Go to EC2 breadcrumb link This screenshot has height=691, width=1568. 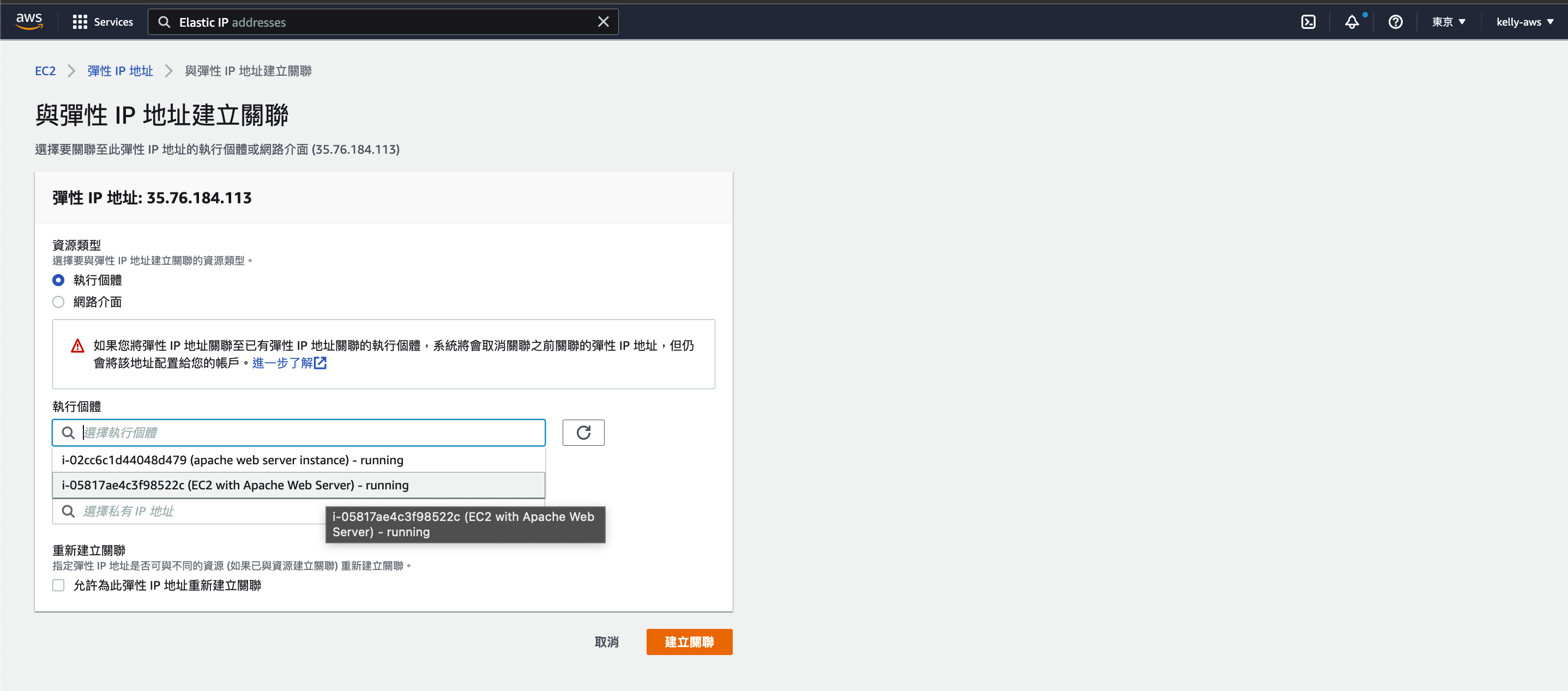pyautogui.click(x=45, y=70)
